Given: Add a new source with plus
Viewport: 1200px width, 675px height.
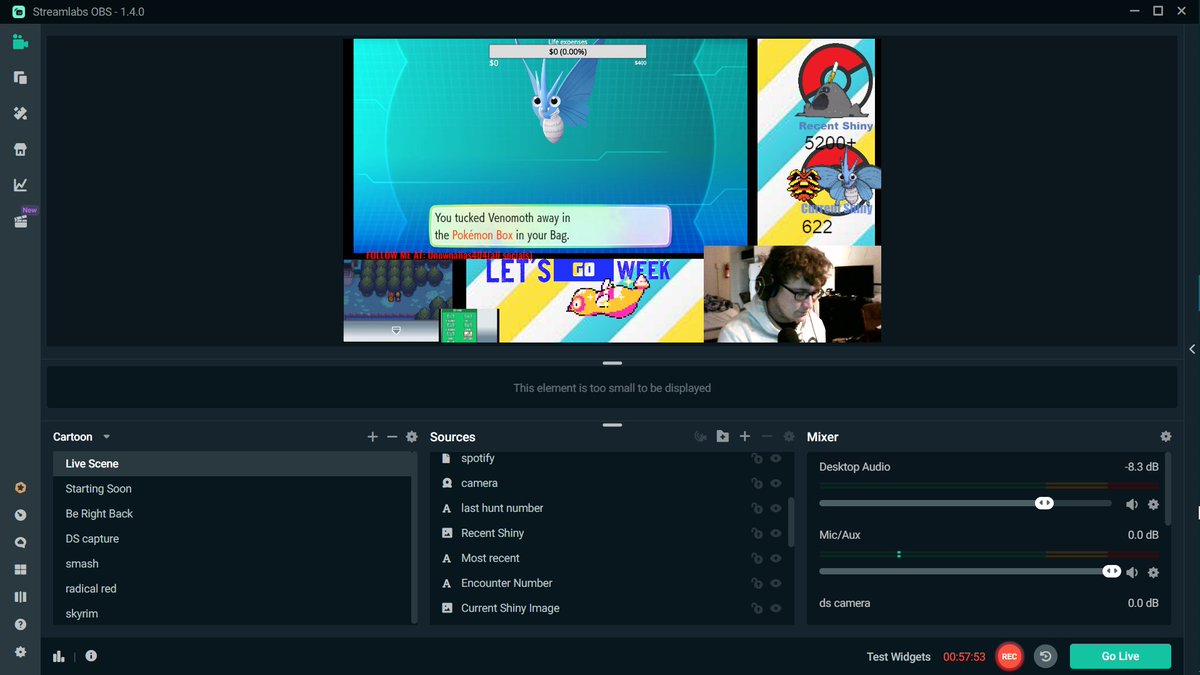Looking at the screenshot, I should coord(745,437).
